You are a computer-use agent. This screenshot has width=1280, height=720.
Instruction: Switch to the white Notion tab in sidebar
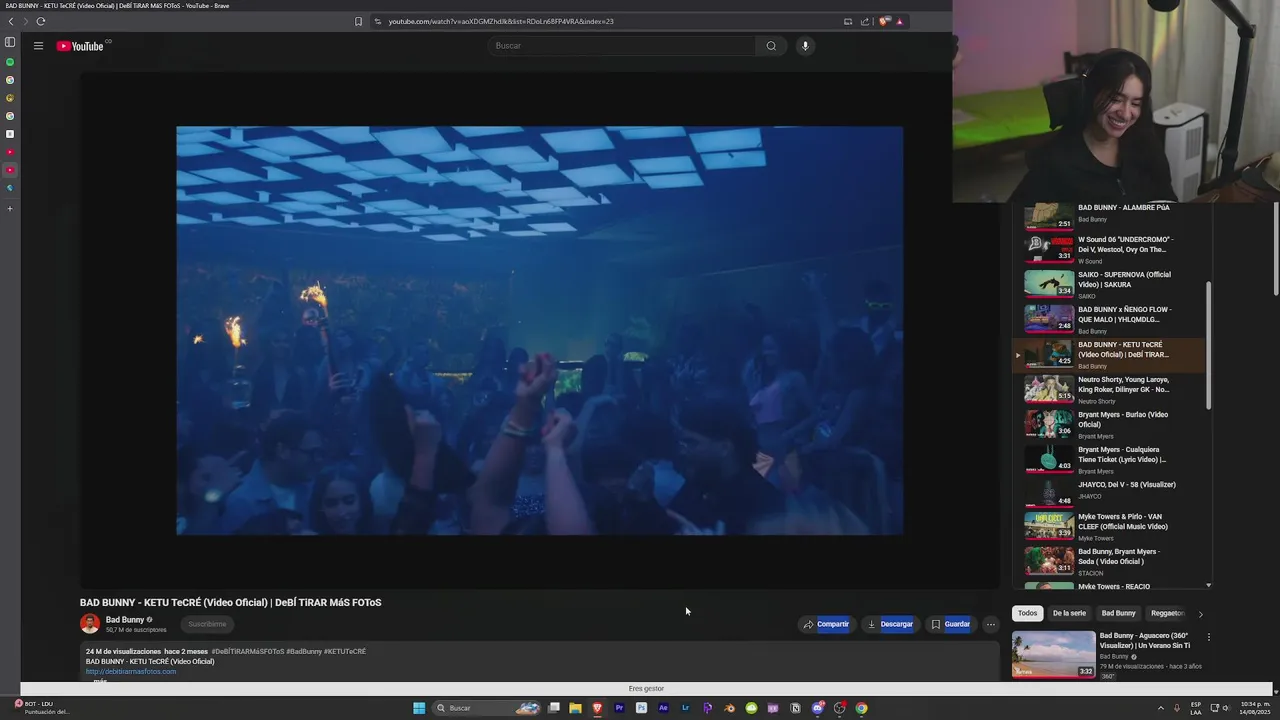10,134
